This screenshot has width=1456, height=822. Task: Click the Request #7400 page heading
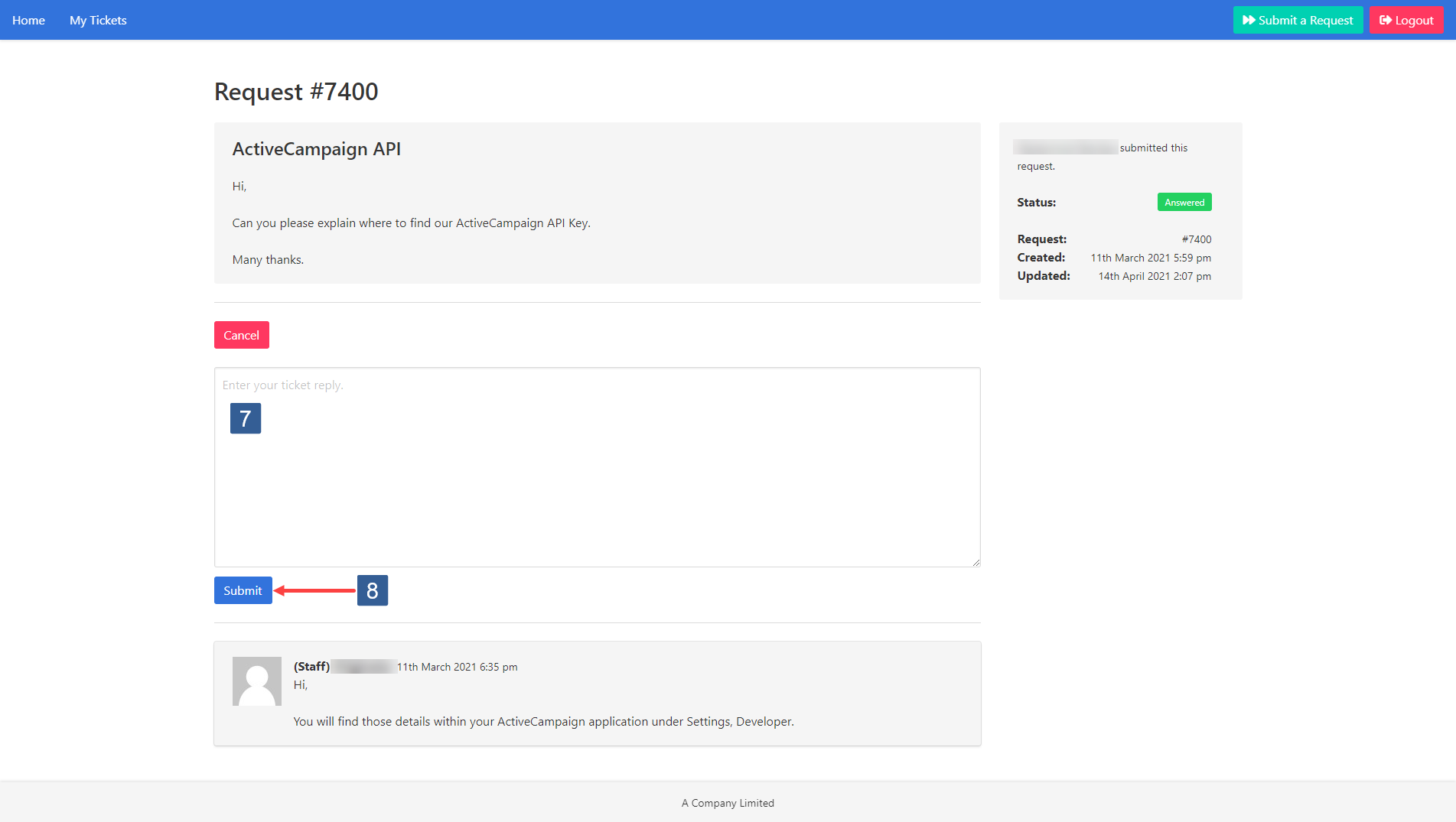[x=295, y=92]
